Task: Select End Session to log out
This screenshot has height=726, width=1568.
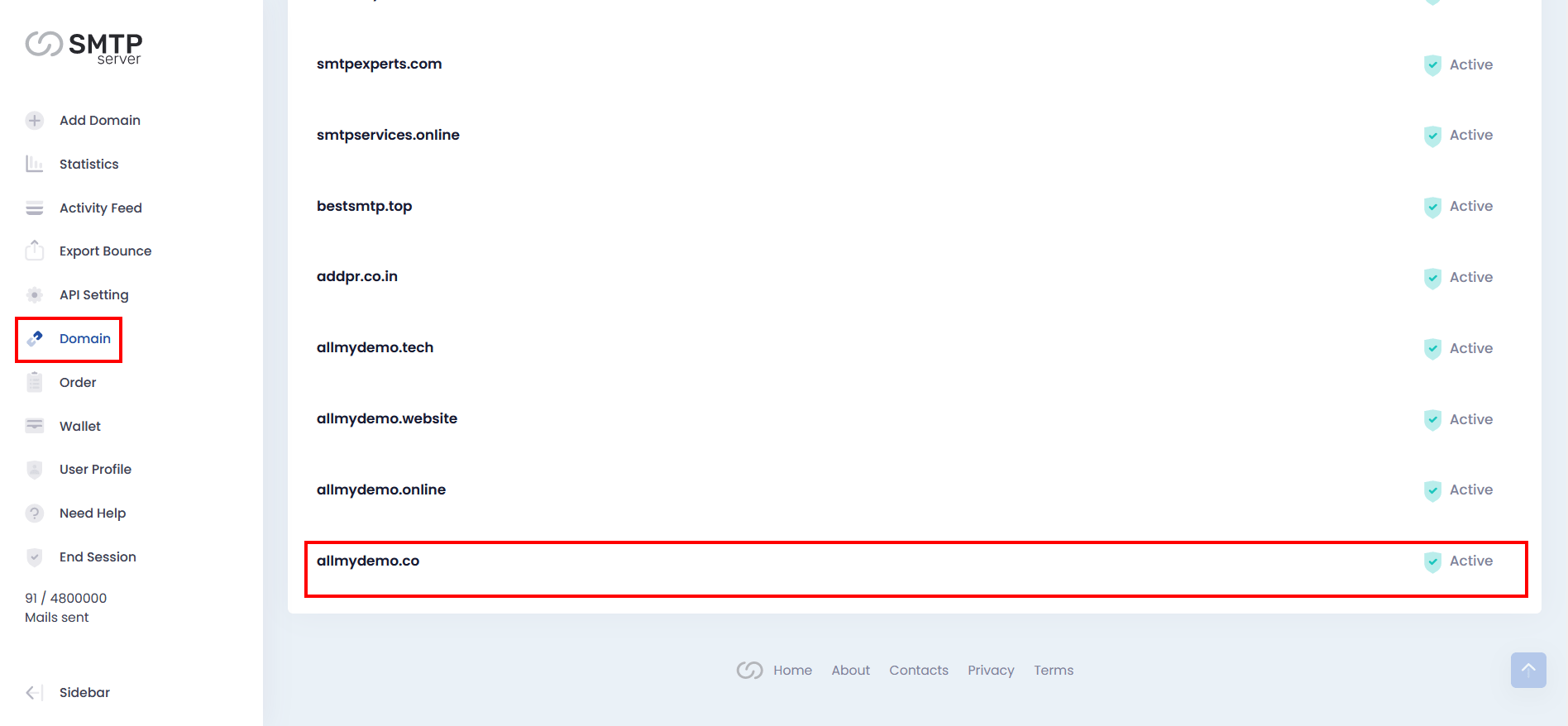Action: coord(98,557)
